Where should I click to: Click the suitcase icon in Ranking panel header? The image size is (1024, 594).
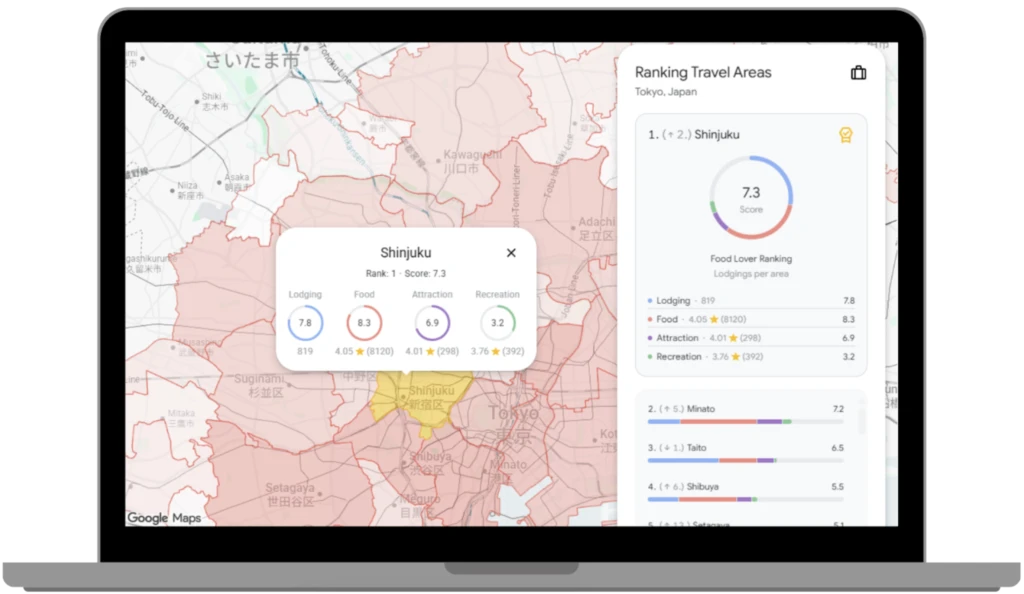click(857, 73)
